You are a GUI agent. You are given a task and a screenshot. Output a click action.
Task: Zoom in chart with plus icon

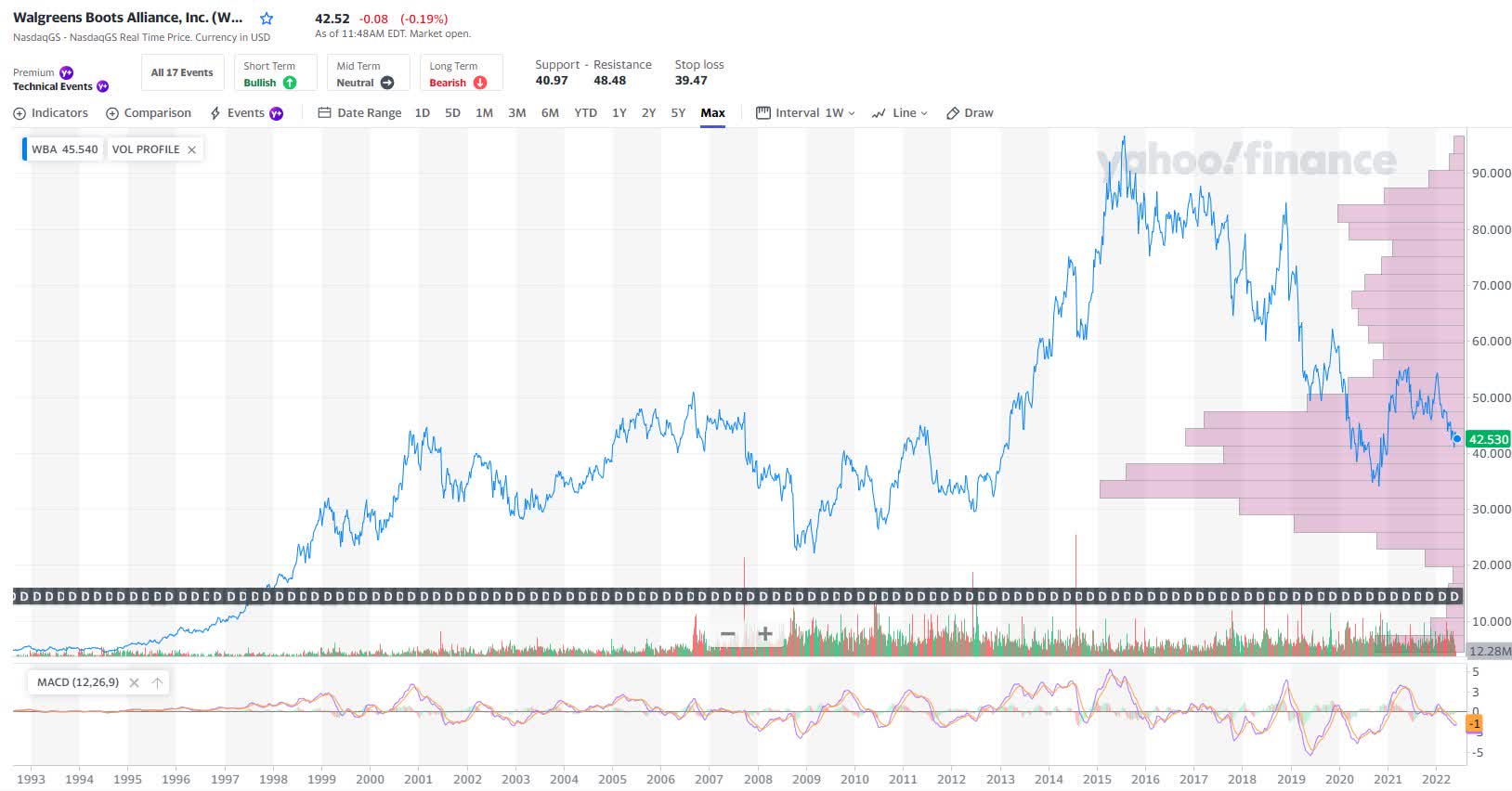[764, 634]
